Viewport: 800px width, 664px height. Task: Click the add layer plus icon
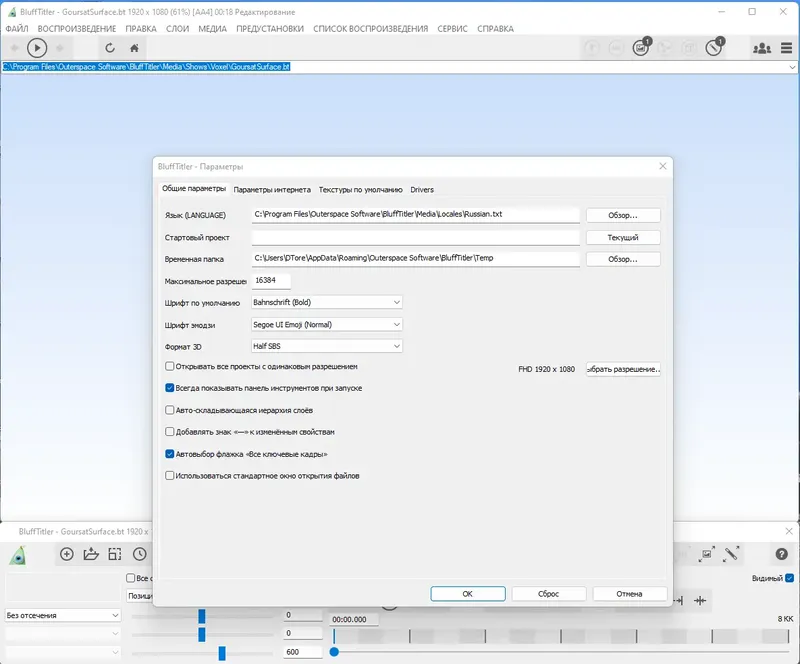click(x=66, y=554)
